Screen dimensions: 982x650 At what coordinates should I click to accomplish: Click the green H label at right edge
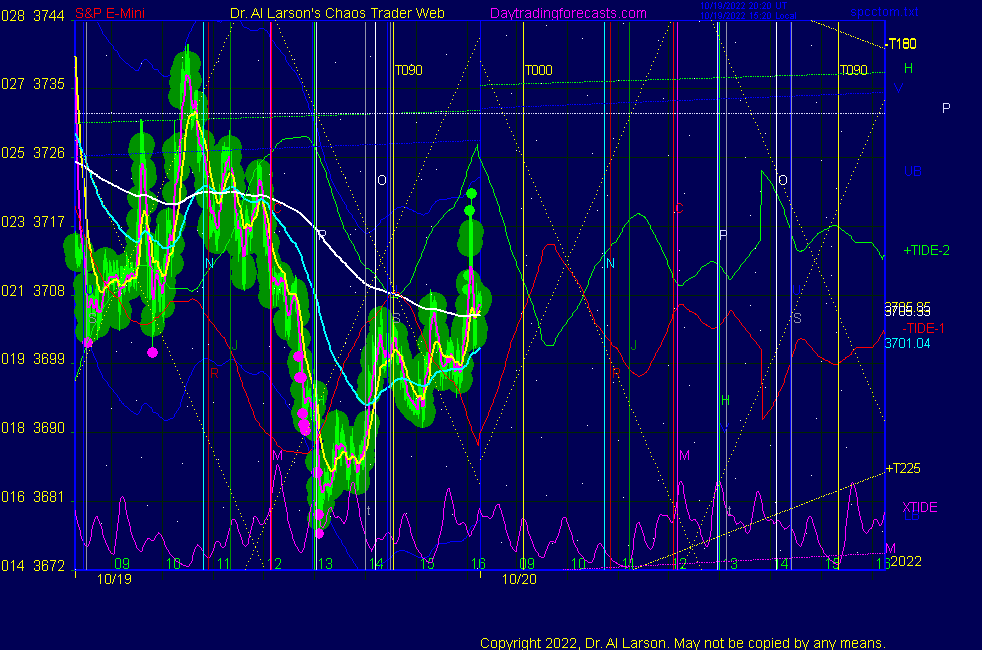click(908, 69)
